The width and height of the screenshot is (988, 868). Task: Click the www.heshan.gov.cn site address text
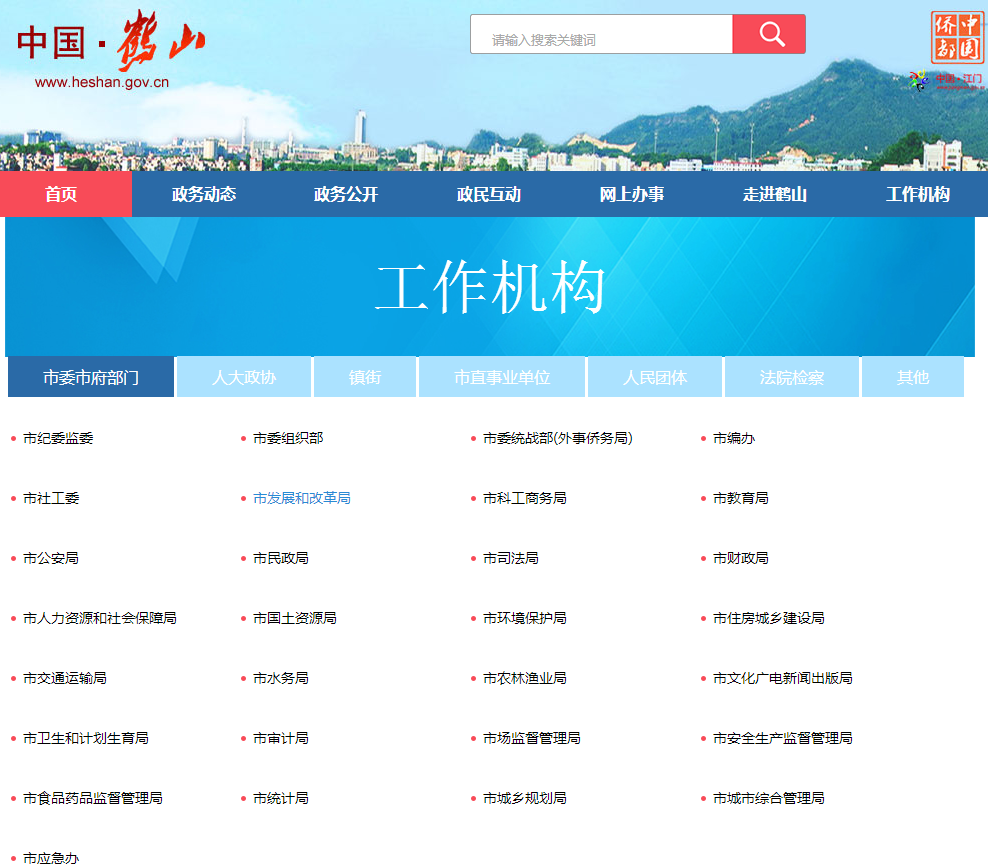coord(101,82)
